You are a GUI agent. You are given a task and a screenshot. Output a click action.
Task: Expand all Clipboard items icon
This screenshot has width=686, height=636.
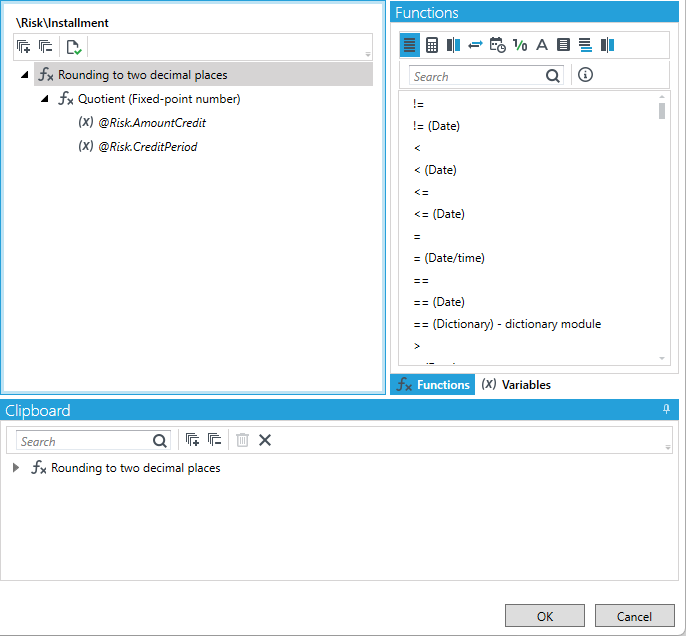(x=192, y=440)
